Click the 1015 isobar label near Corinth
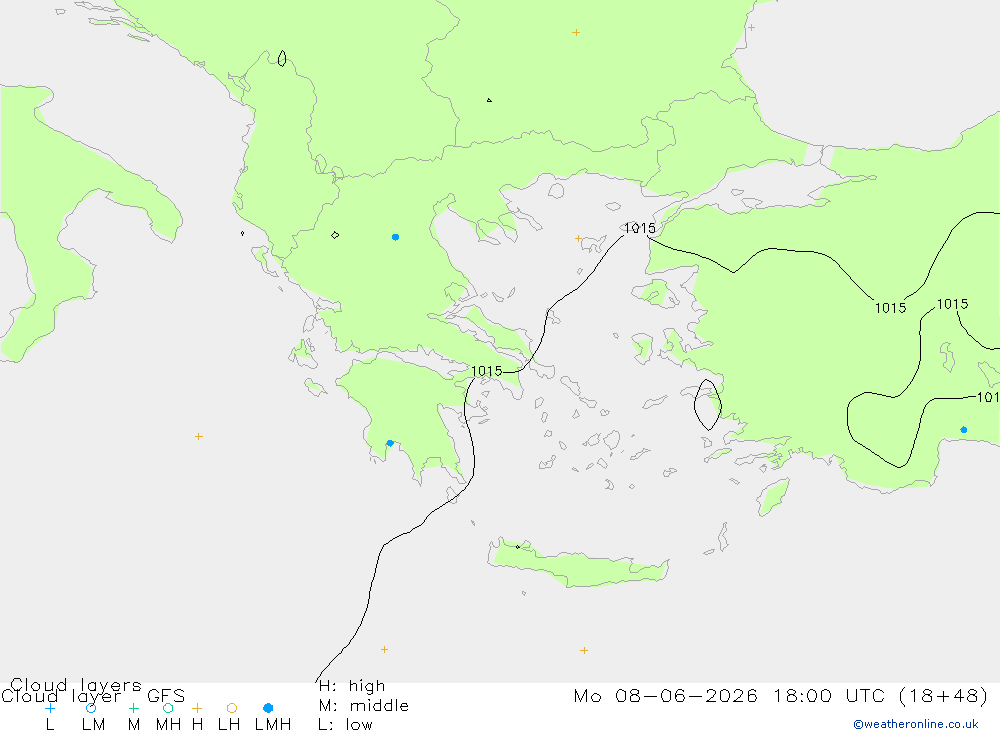 click(487, 371)
